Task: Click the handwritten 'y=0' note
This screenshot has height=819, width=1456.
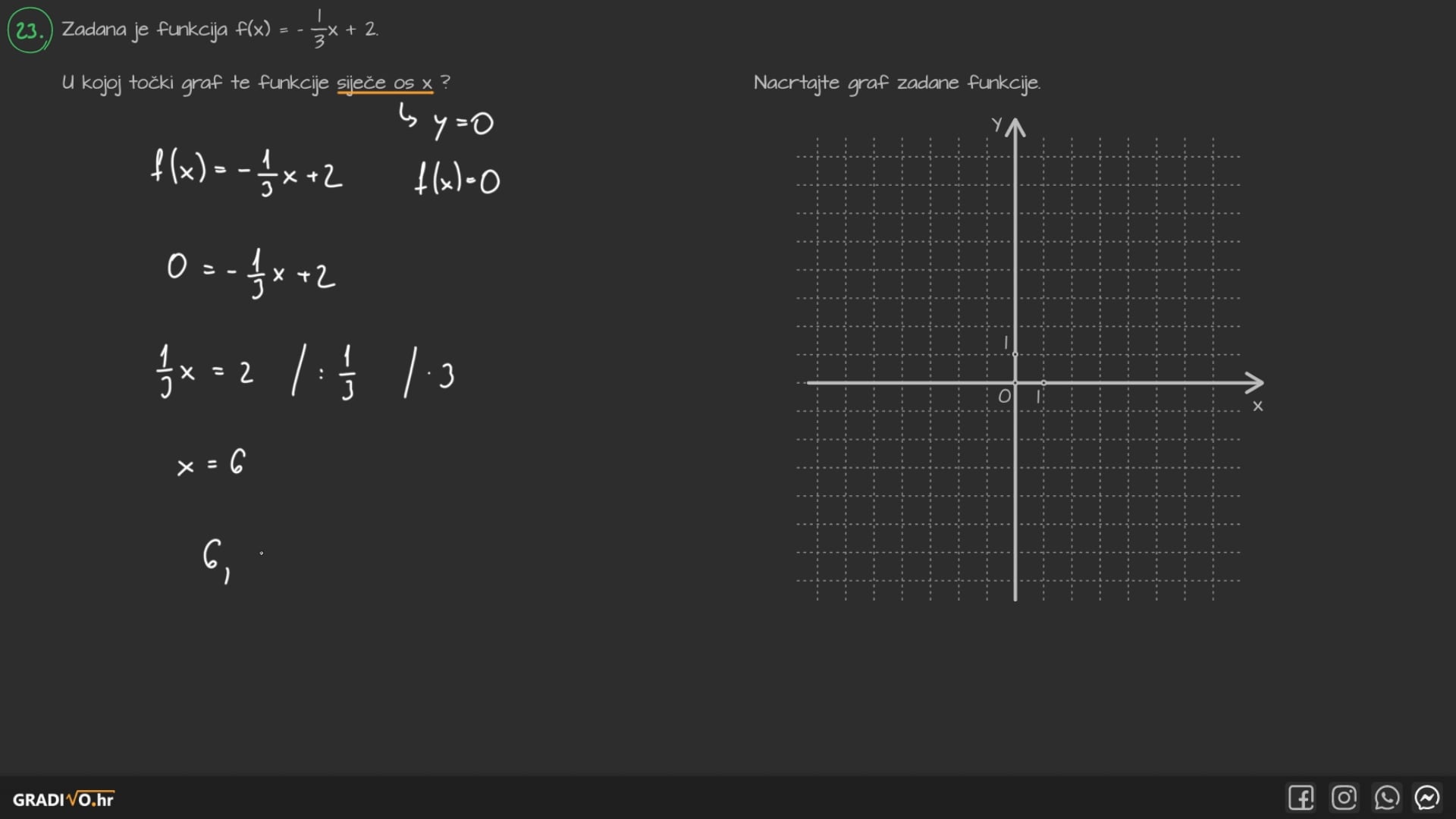Action: pos(463,124)
